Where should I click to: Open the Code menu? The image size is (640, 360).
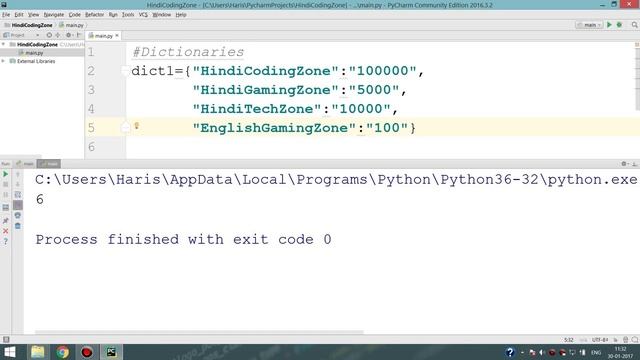(74, 15)
